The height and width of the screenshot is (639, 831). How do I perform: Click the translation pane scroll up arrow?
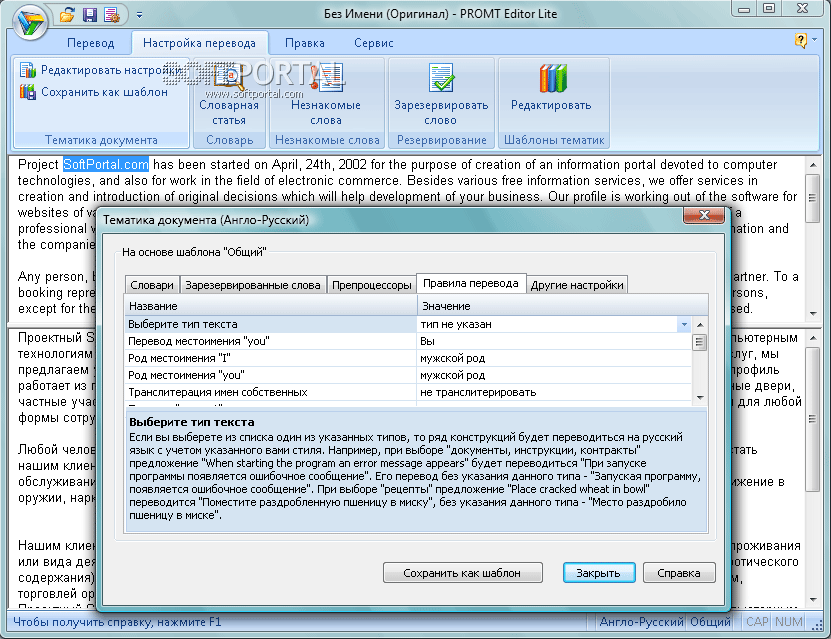[812, 338]
